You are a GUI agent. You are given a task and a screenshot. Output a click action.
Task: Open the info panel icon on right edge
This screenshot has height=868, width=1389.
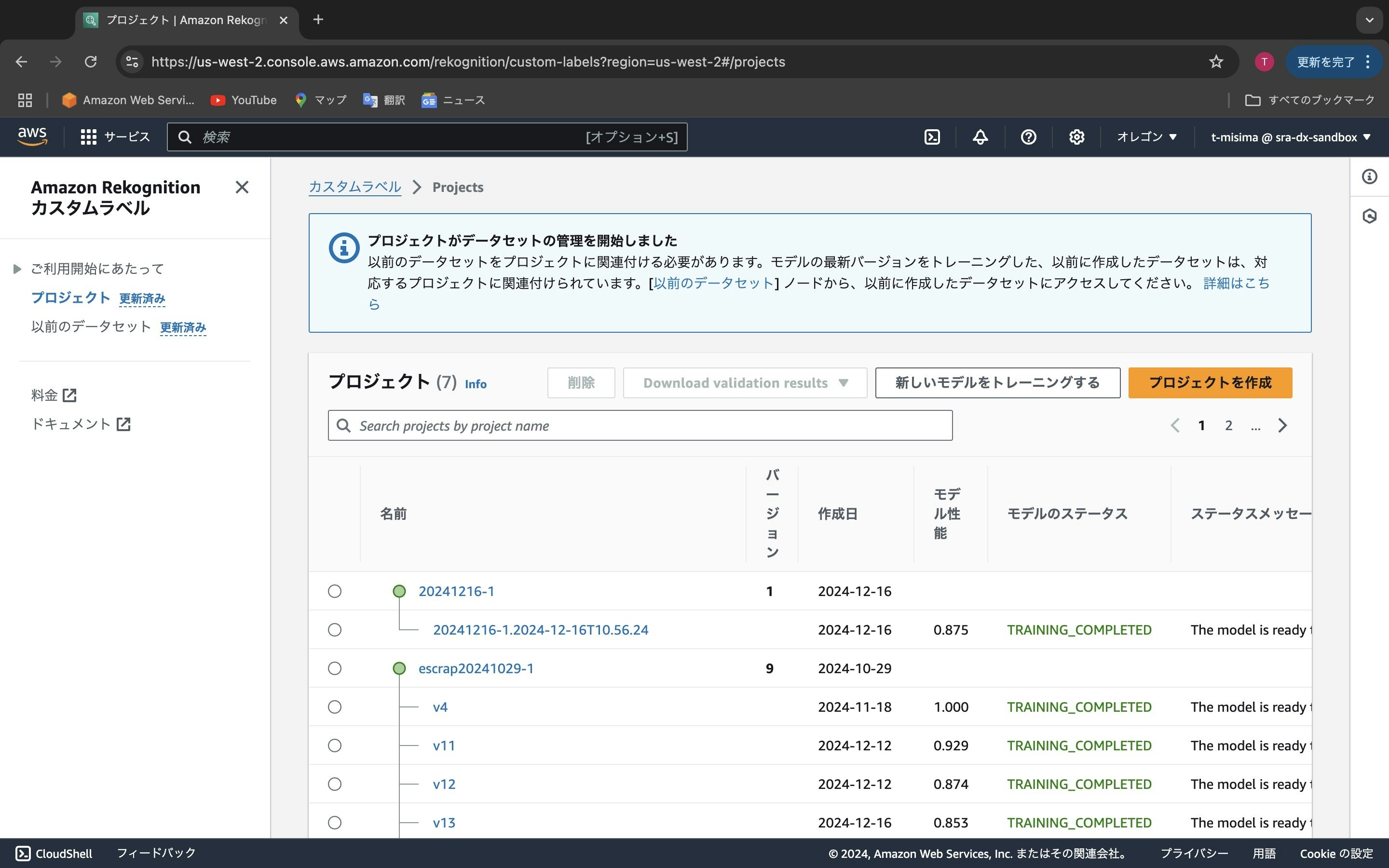1370,177
